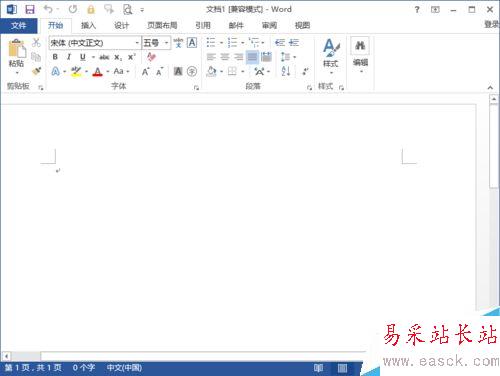Collapse the ribbon with arrow
The width and height of the screenshot is (500, 376).
coord(490,88)
